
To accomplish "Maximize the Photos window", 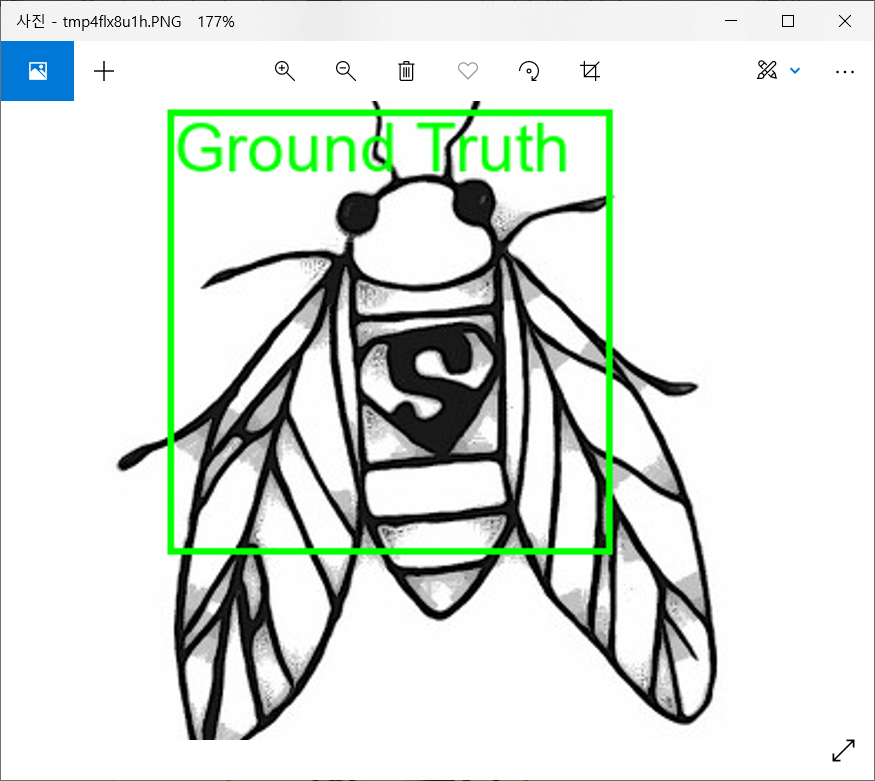I will pyautogui.click(x=788, y=21).
